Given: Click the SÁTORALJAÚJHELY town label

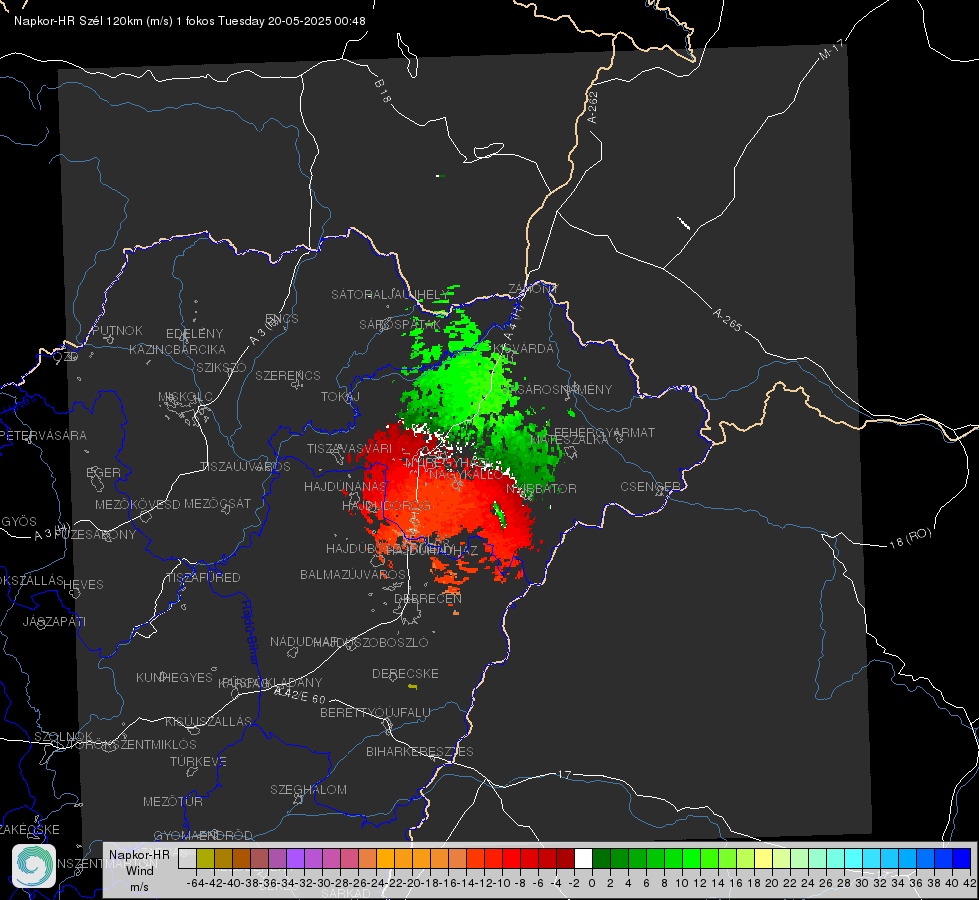Looking at the screenshot, I should click(x=390, y=294).
